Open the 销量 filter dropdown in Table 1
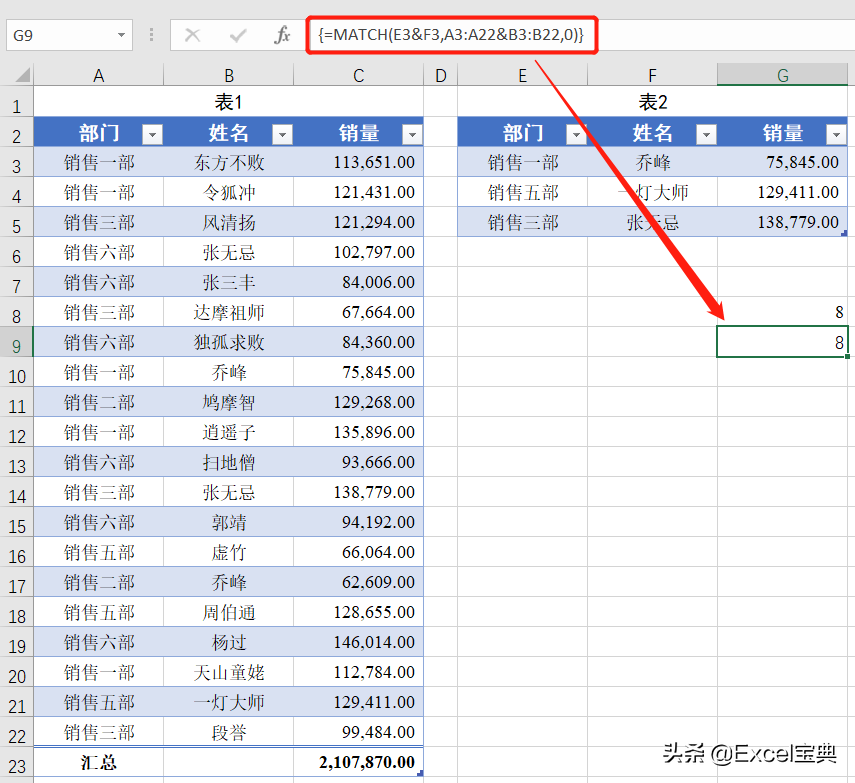The width and height of the screenshot is (855, 783). 411,135
